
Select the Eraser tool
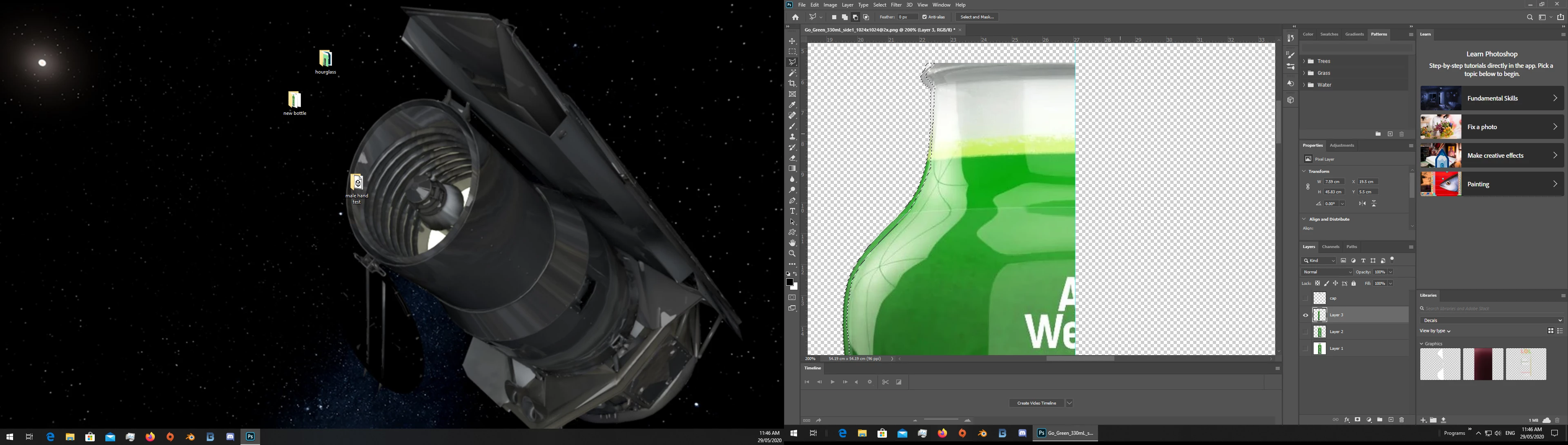pyautogui.click(x=792, y=158)
